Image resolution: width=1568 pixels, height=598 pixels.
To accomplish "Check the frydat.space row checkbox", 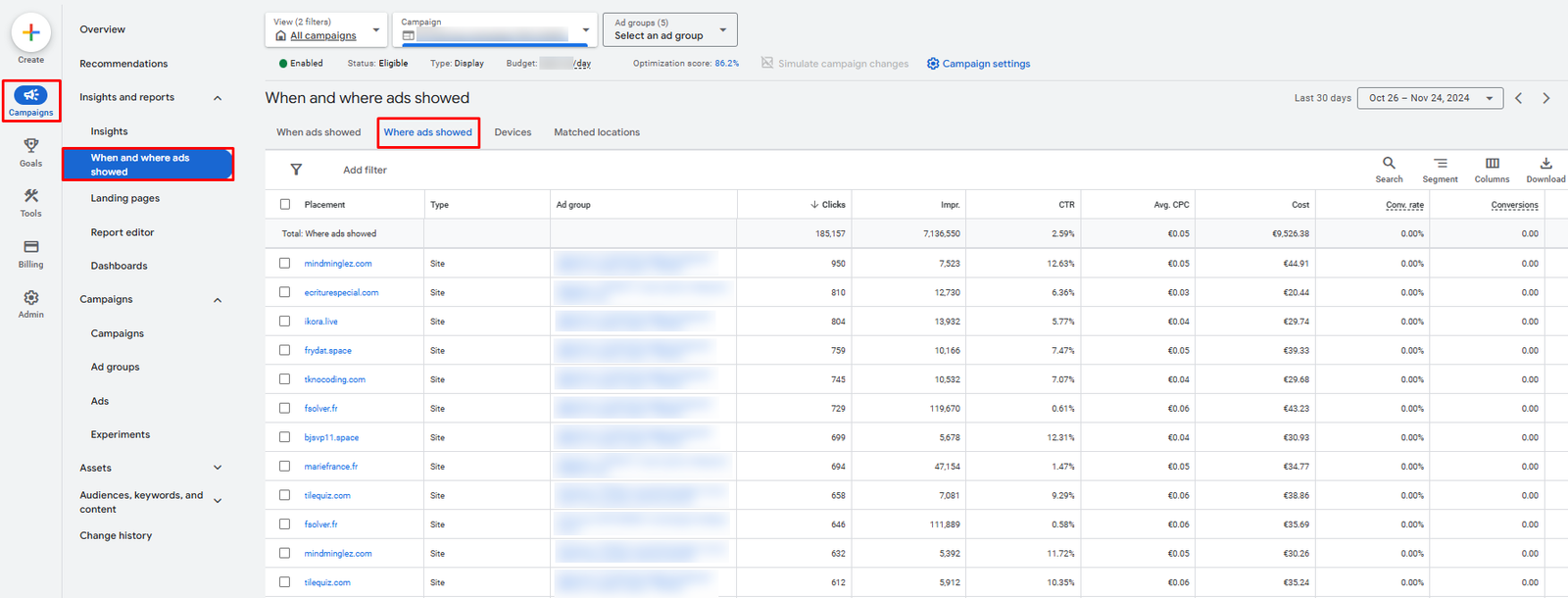I will [285, 350].
